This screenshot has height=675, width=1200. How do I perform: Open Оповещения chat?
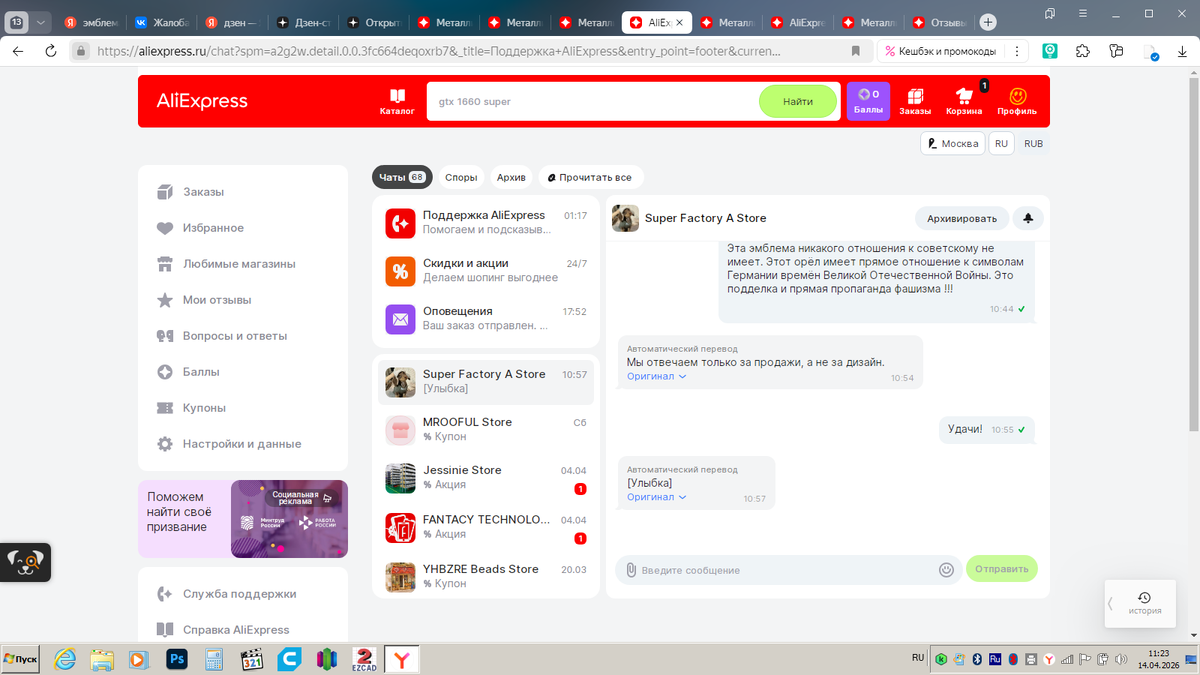point(486,318)
